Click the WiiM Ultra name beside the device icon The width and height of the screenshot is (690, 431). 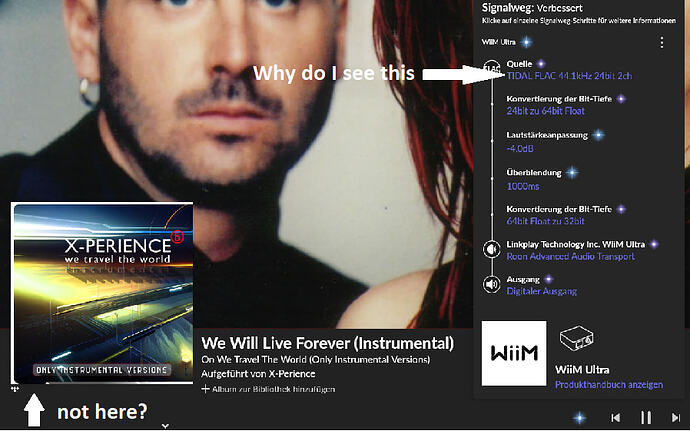[x=582, y=369]
